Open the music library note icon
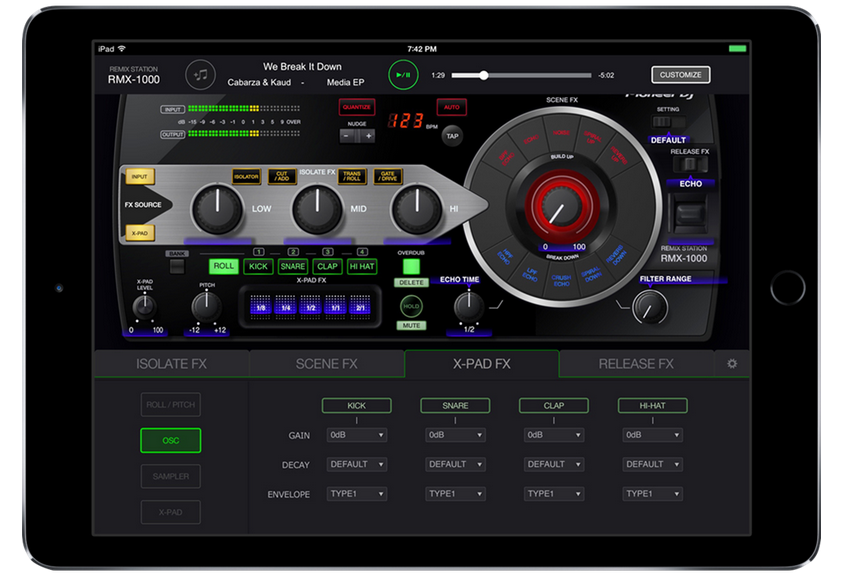The image size is (847, 576). point(202,74)
